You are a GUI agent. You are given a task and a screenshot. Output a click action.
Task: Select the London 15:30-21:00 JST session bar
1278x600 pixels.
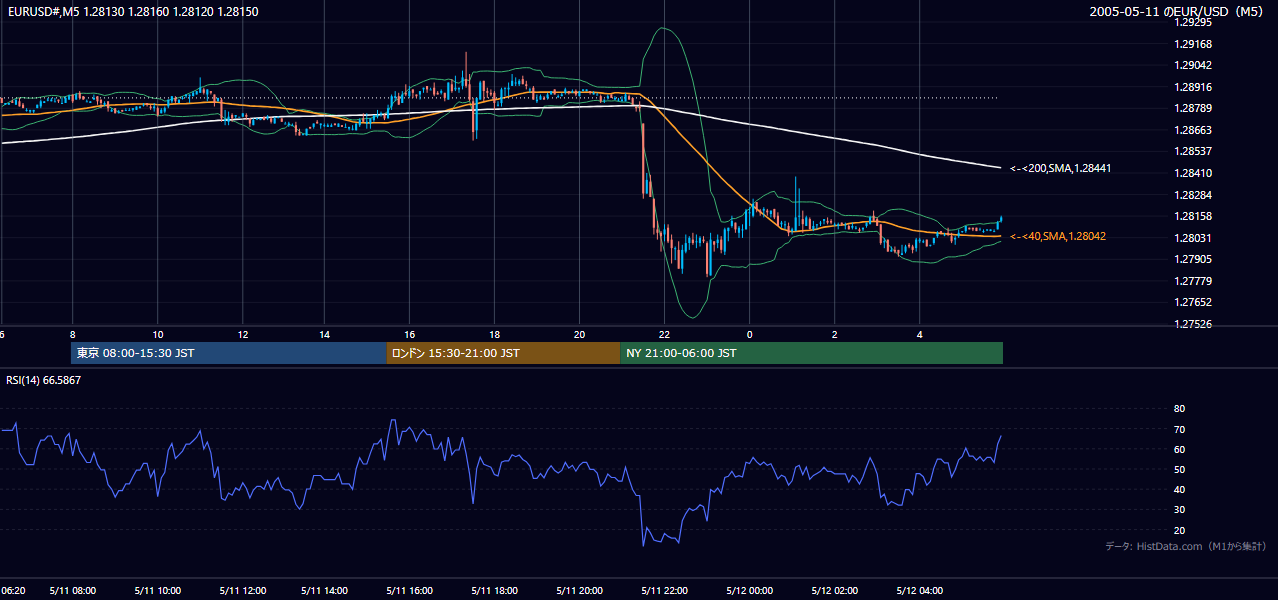point(503,353)
